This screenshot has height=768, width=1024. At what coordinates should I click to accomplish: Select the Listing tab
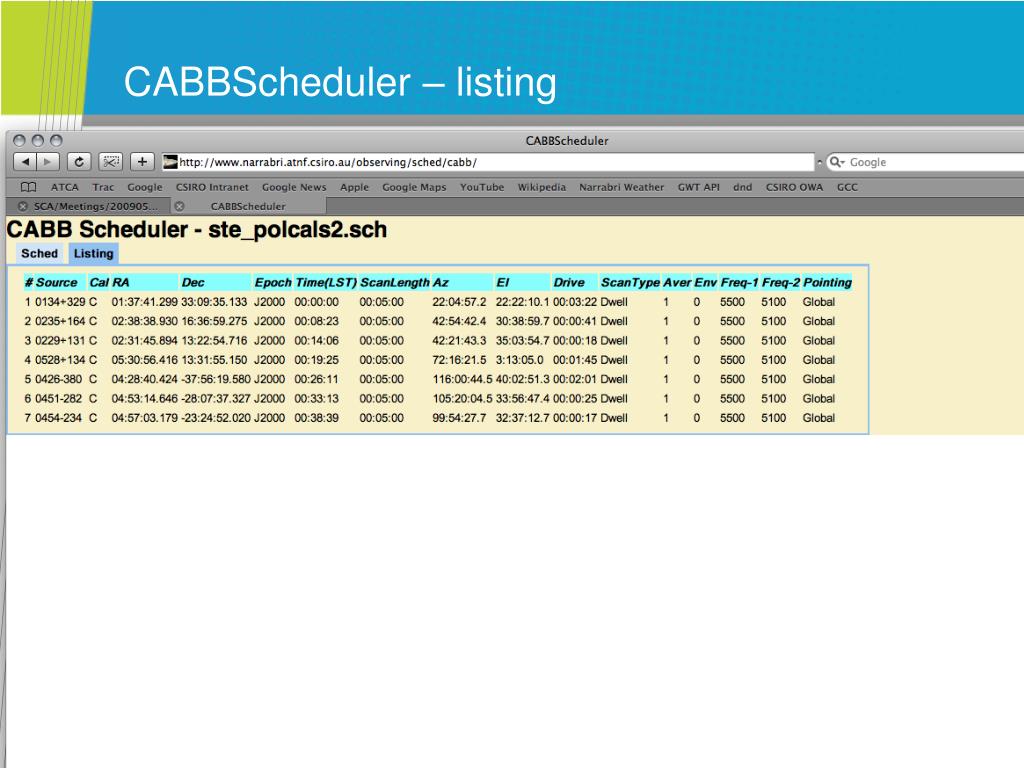[x=93, y=253]
